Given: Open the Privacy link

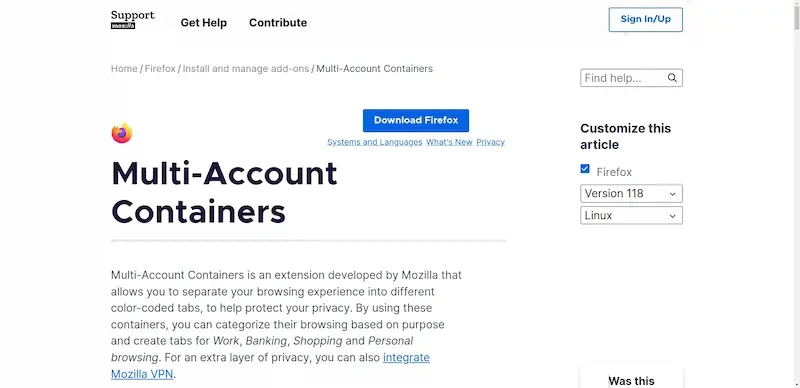Looking at the screenshot, I should [490, 142].
